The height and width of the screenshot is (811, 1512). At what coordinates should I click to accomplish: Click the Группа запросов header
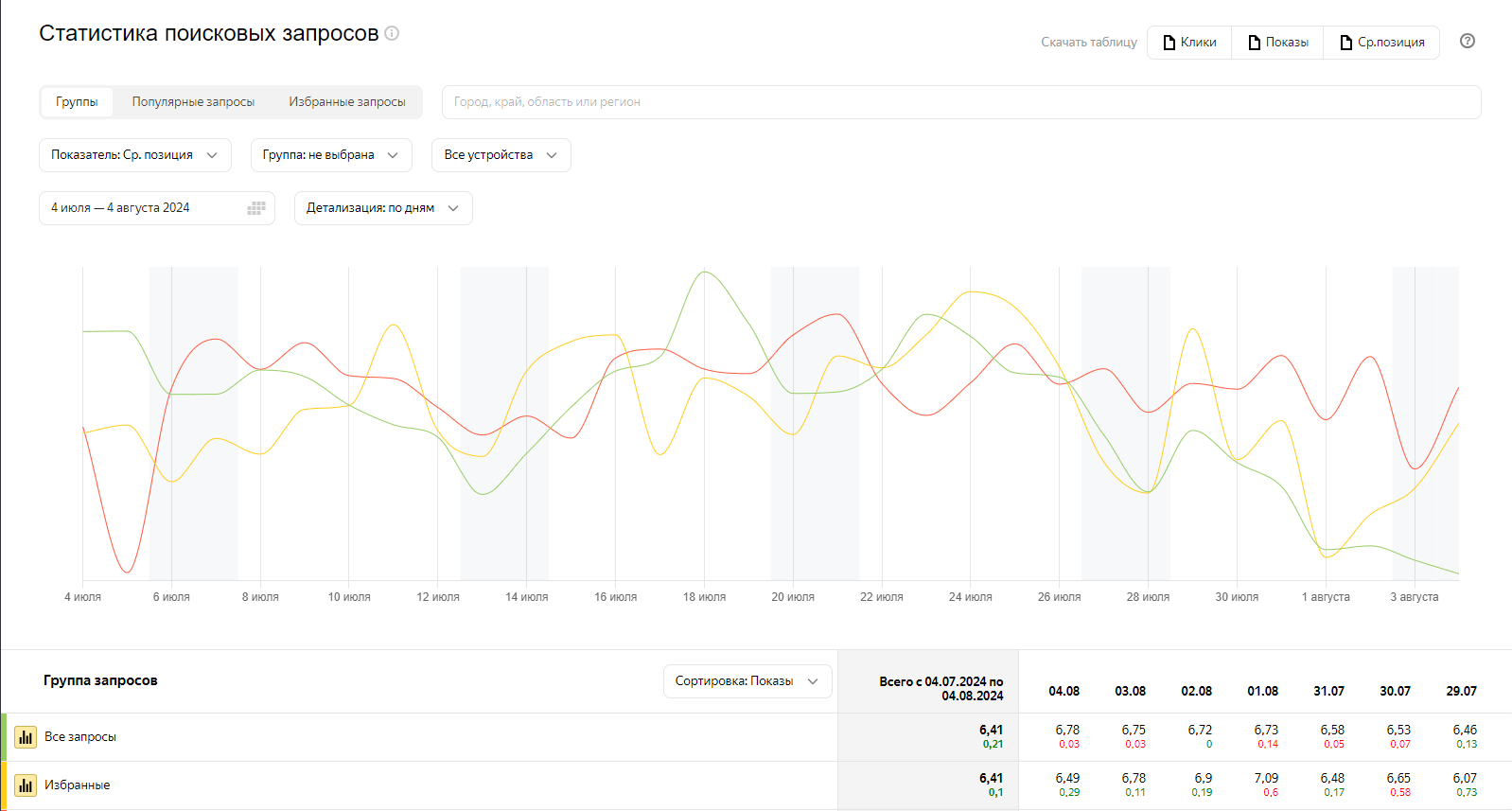100,680
